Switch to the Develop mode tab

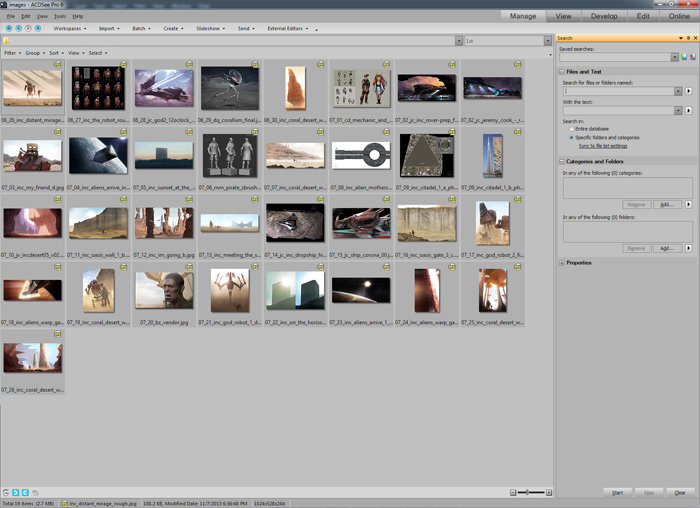point(604,16)
